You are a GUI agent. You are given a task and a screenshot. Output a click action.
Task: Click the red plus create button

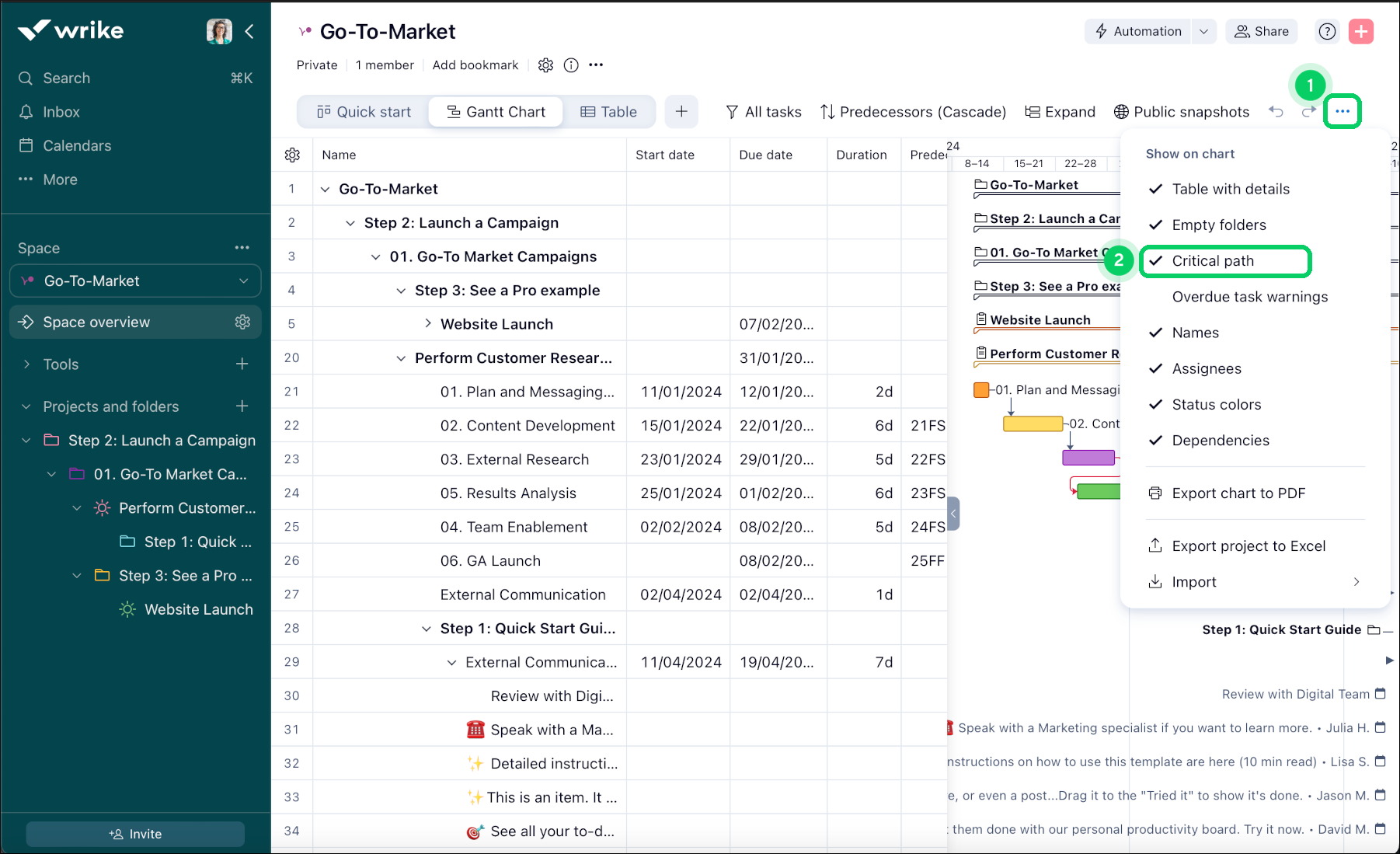click(x=1360, y=31)
